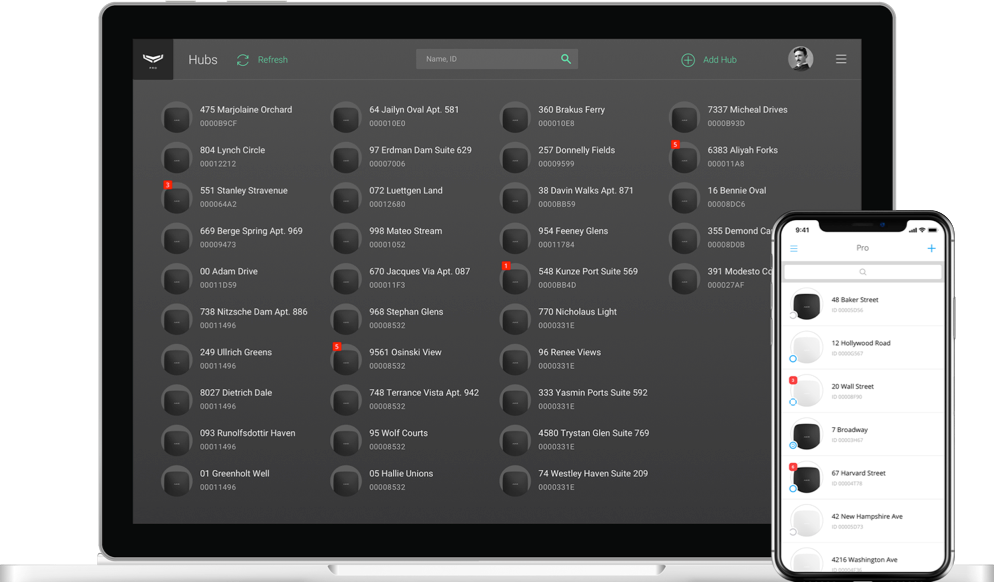The height and width of the screenshot is (582, 994).
Task: Open hub name 738 Nitzsche Dam Apt. 886
Action: pos(254,312)
